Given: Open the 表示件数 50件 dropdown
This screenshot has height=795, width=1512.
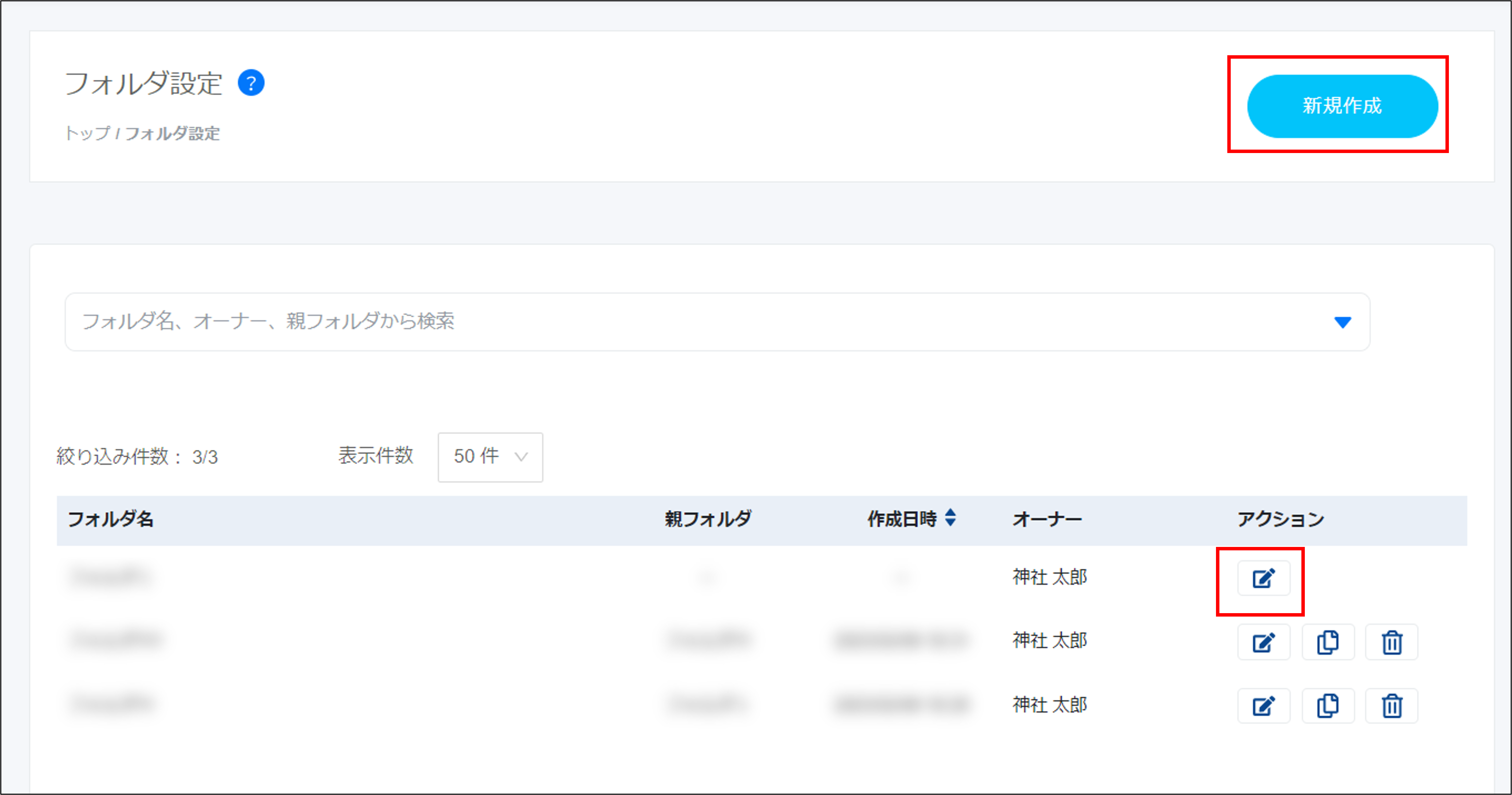Looking at the screenshot, I should tap(489, 457).
